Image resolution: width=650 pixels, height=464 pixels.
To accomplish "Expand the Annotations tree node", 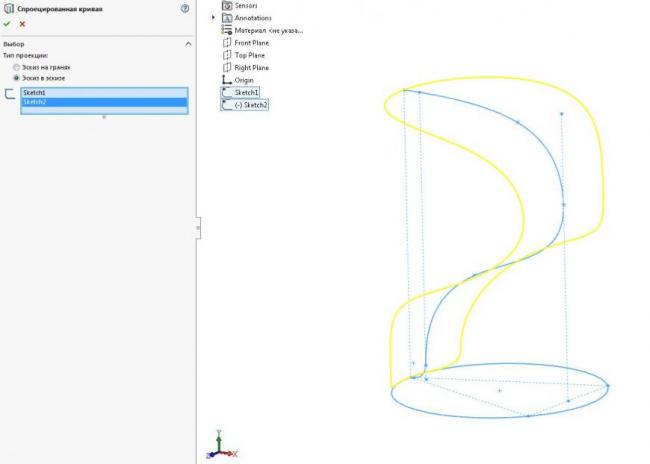I will (x=213, y=18).
